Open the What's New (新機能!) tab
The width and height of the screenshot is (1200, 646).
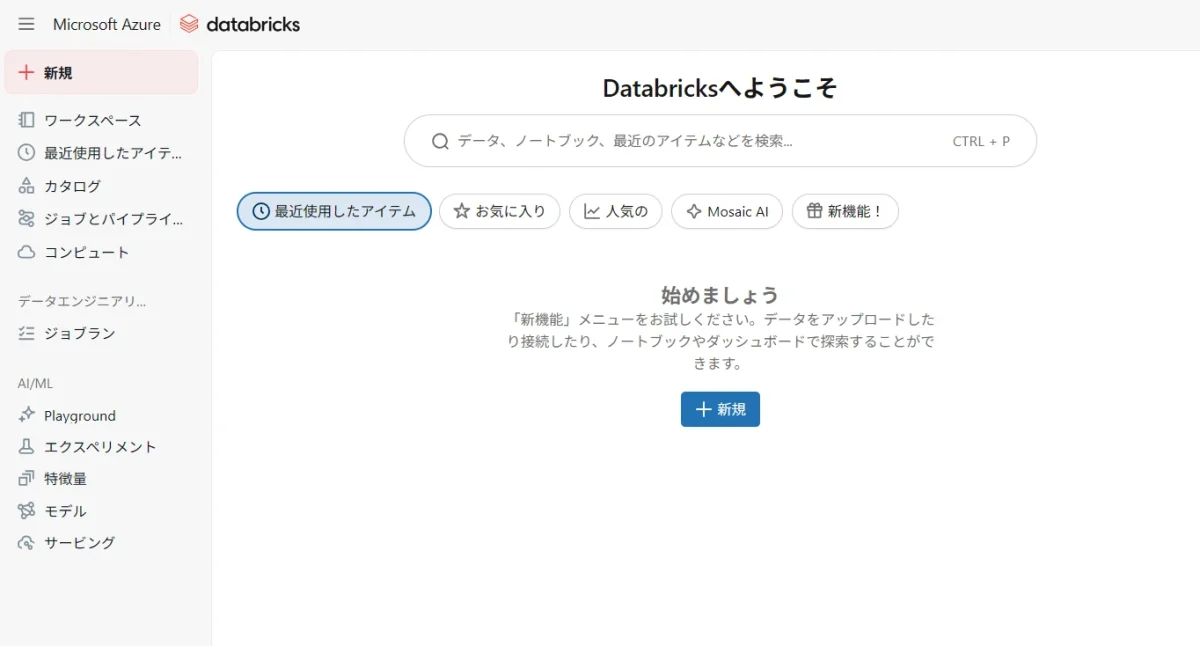click(845, 211)
